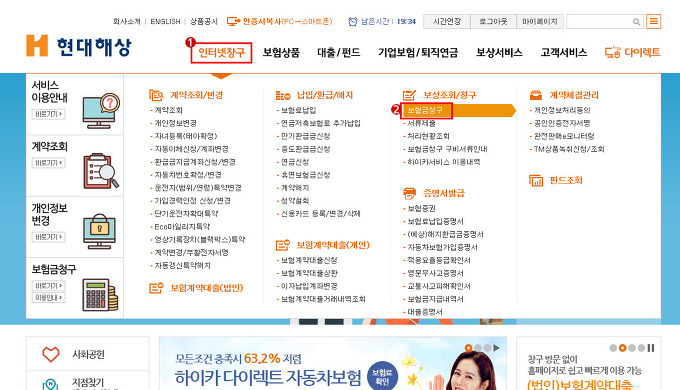
Task: Open 펀드조회 link
Action: point(566,180)
